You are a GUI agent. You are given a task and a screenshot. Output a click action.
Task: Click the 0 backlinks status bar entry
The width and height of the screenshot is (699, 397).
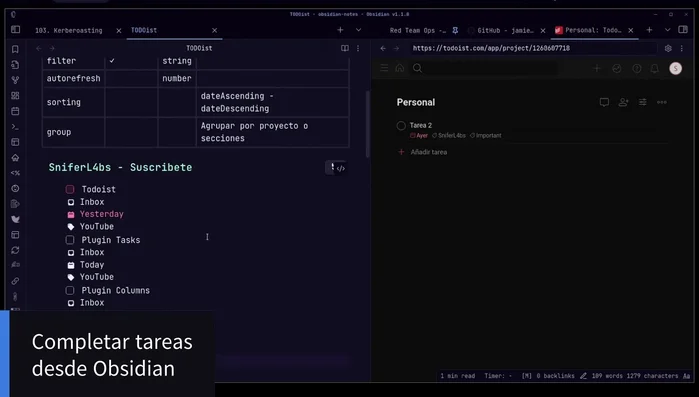click(x=555, y=376)
